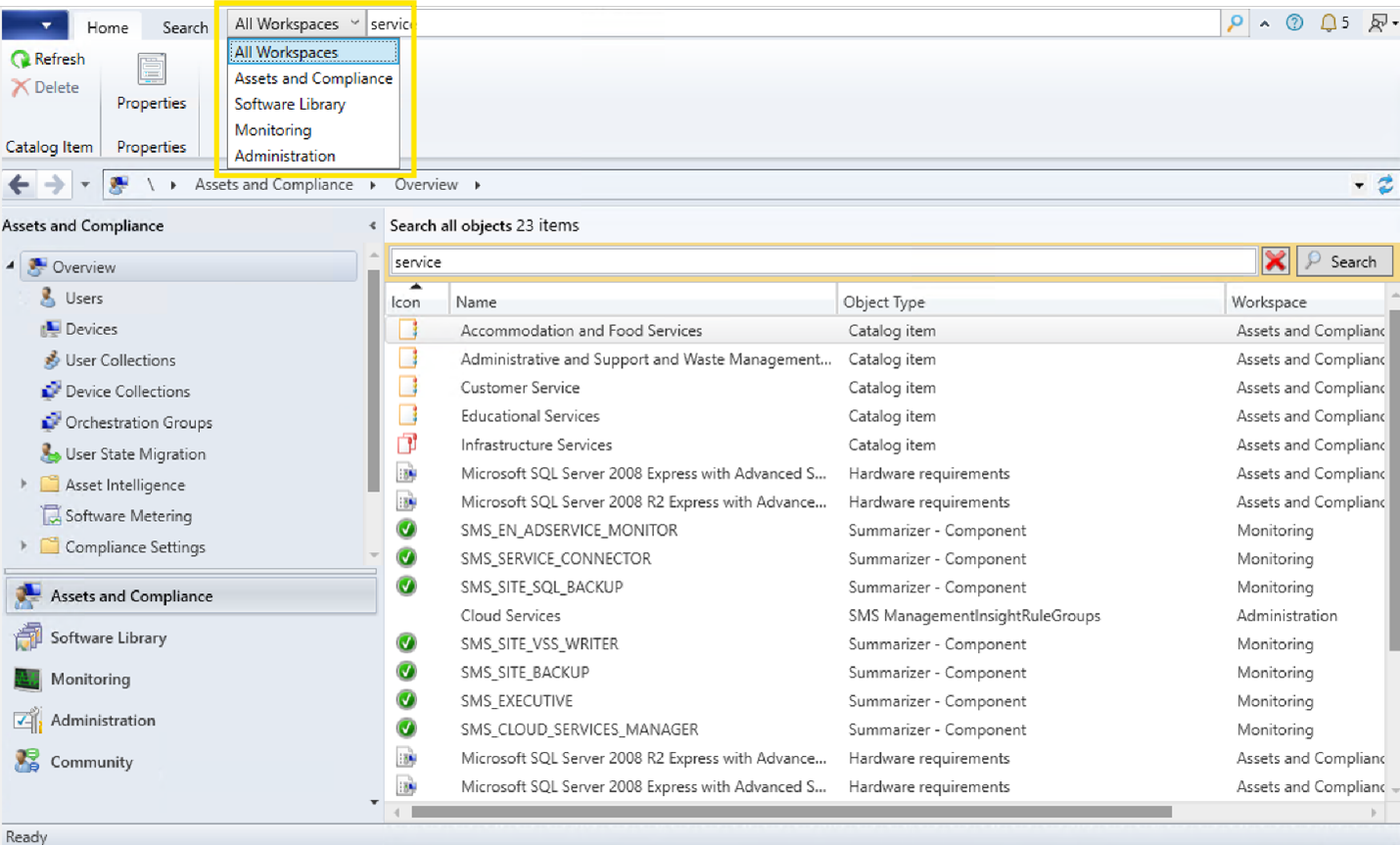Screen dimensions: 1400x845
Task: Click the back navigation arrow
Action: click(19, 184)
